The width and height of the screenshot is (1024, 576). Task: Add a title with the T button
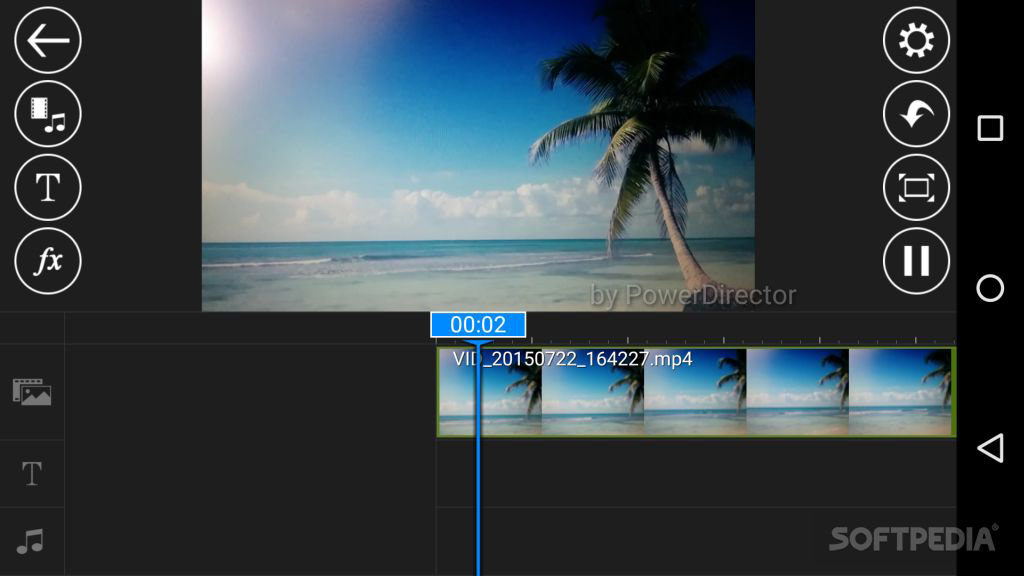coord(48,187)
